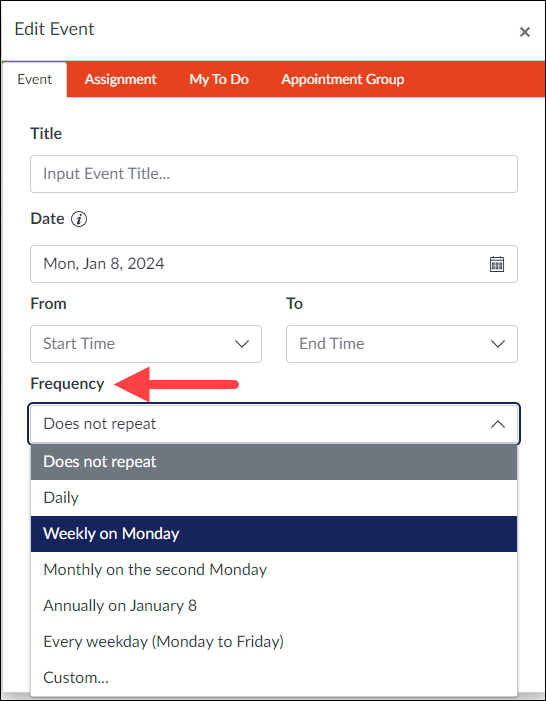The height and width of the screenshot is (701, 546).
Task: Open the date picker calendar icon
Action: coord(497,264)
